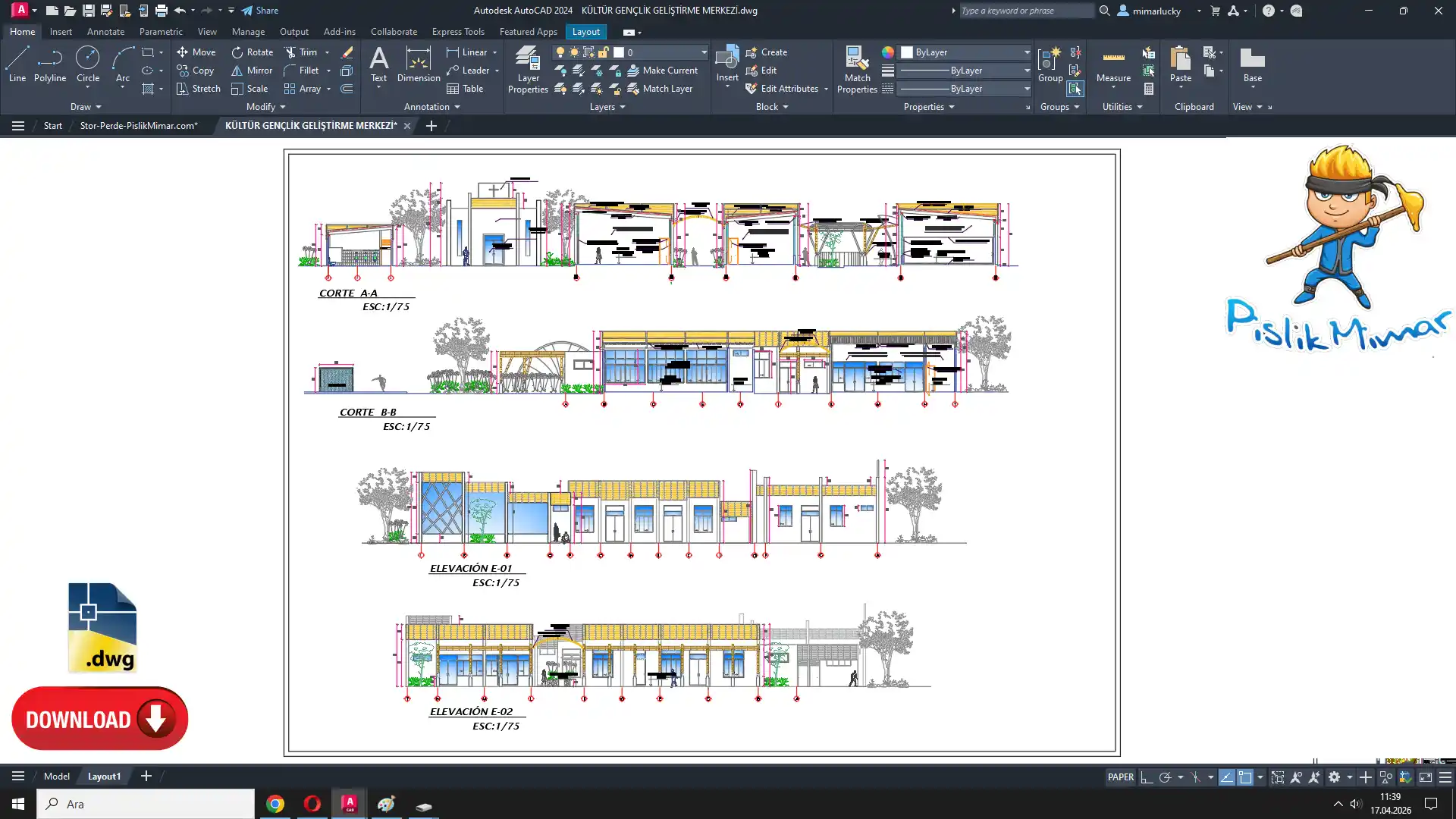Open the layer name dropdown showing 0

pyautogui.click(x=704, y=52)
